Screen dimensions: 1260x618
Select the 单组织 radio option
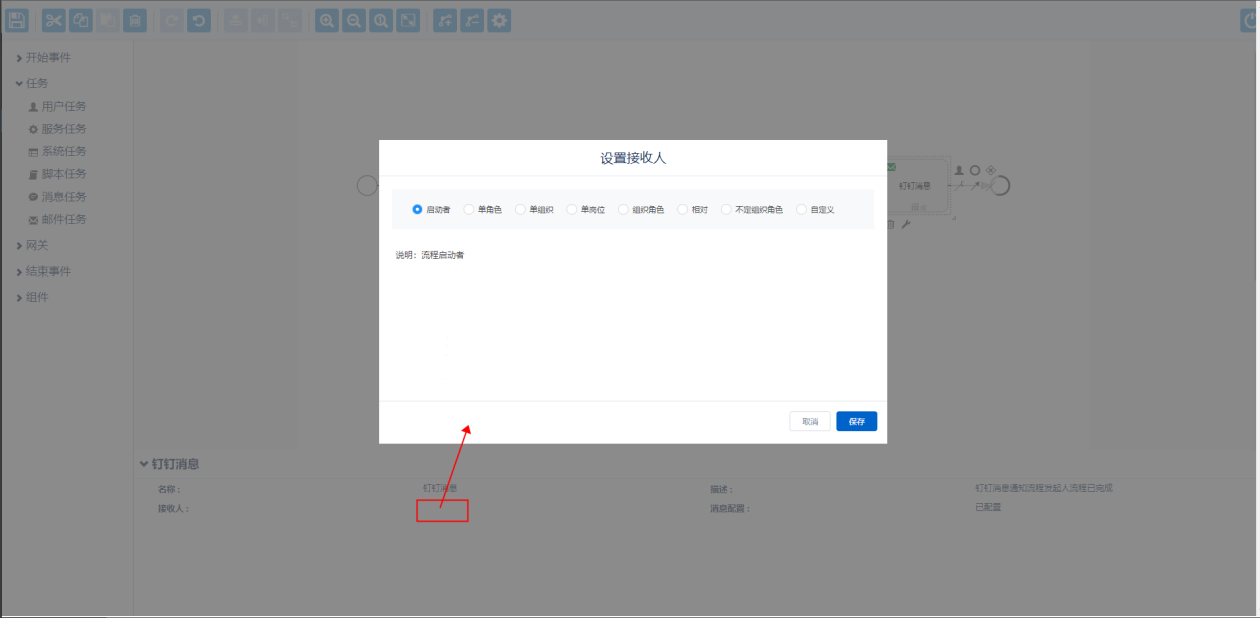pyautogui.click(x=520, y=210)
